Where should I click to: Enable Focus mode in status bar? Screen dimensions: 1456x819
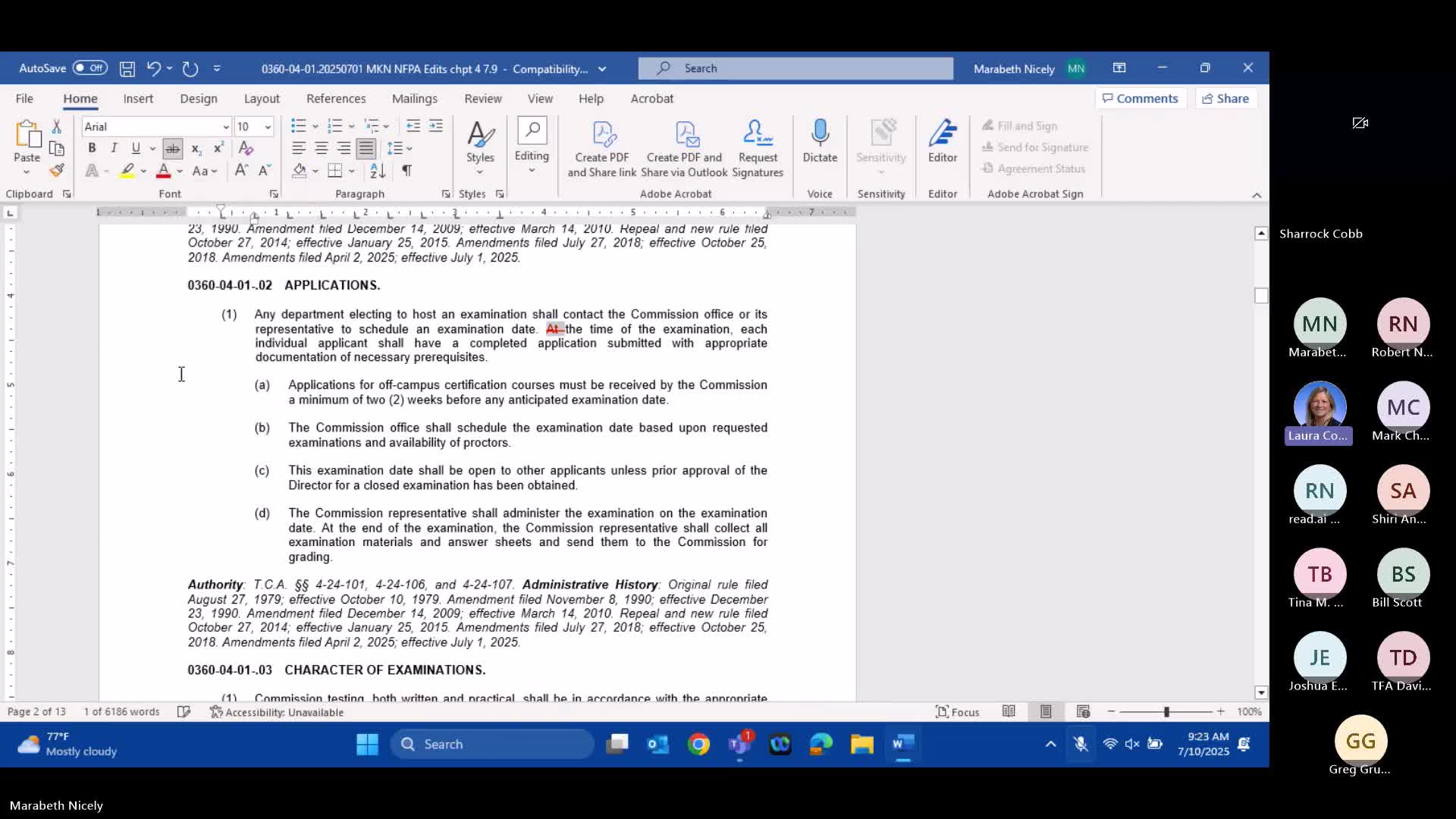[958, 712]
